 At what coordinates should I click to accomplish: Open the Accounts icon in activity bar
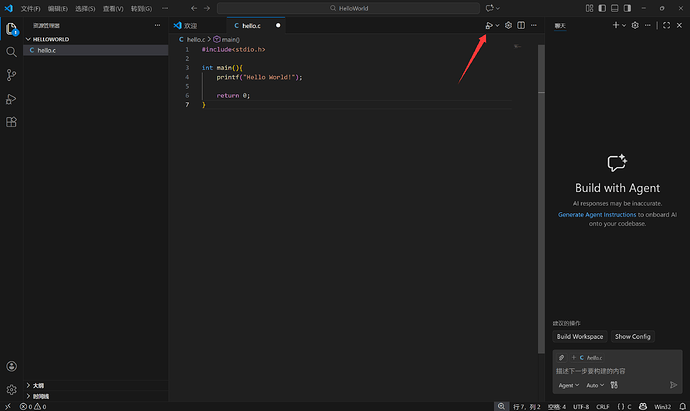(11, 366)
